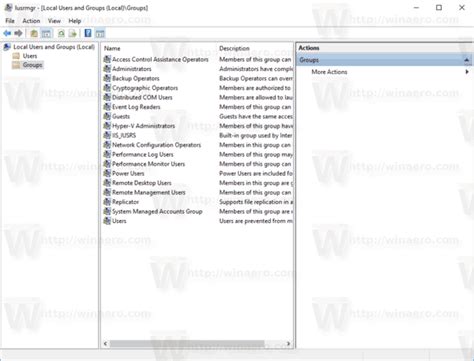Click the Refresh toolbar icon
Viewport: 474px width, 361px height.
[x=61, y=33]
